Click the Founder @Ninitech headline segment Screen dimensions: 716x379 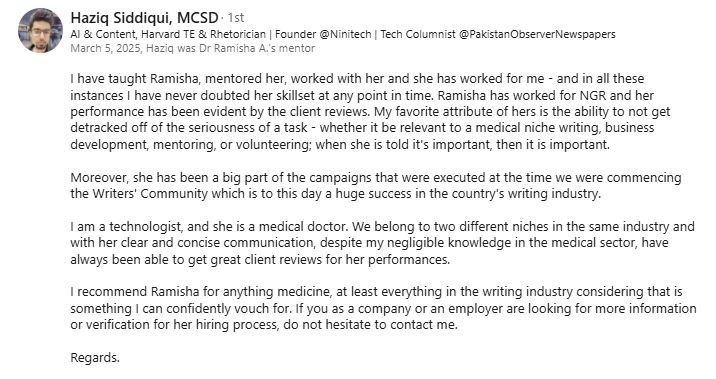[x=323, y=34]
